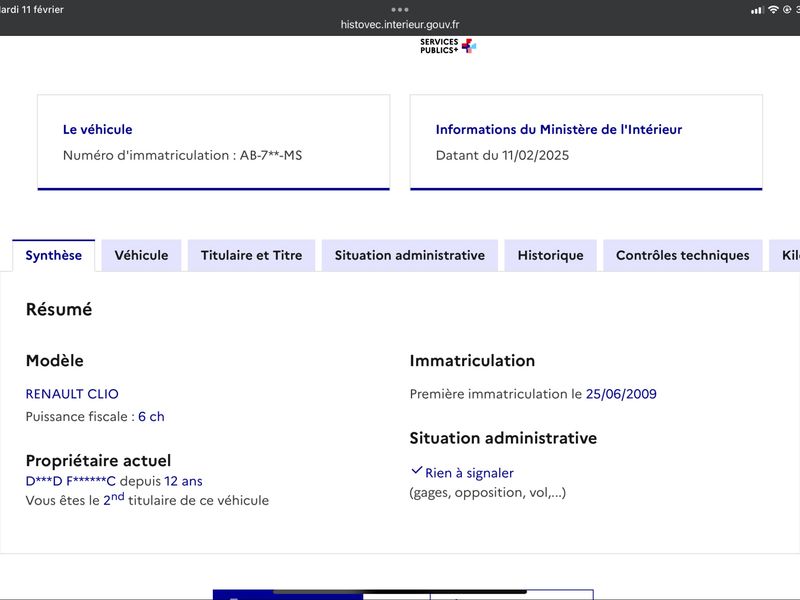Open the Synthèse tab
800x600 pixels.
(x=54, y=255)
